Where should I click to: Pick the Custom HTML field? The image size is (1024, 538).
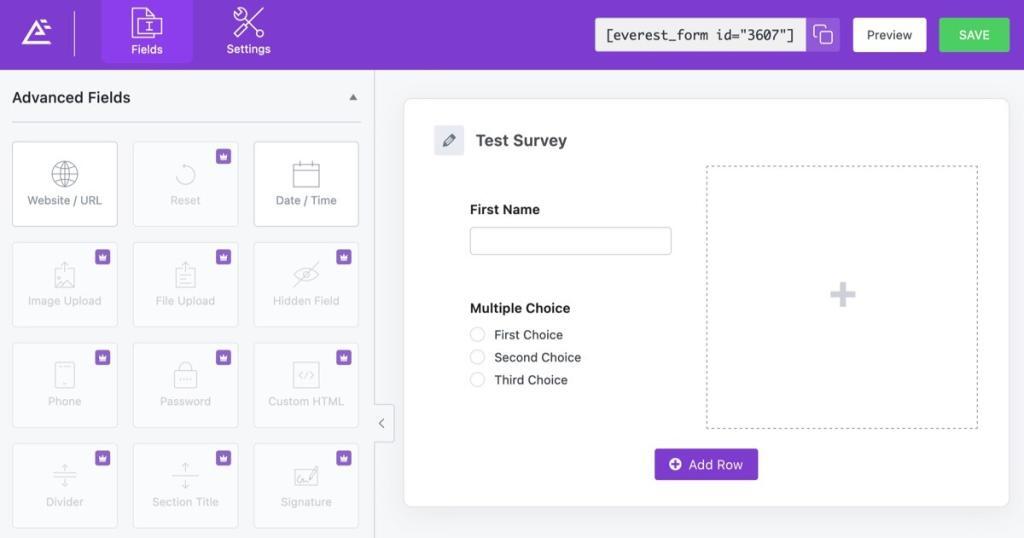306,385
